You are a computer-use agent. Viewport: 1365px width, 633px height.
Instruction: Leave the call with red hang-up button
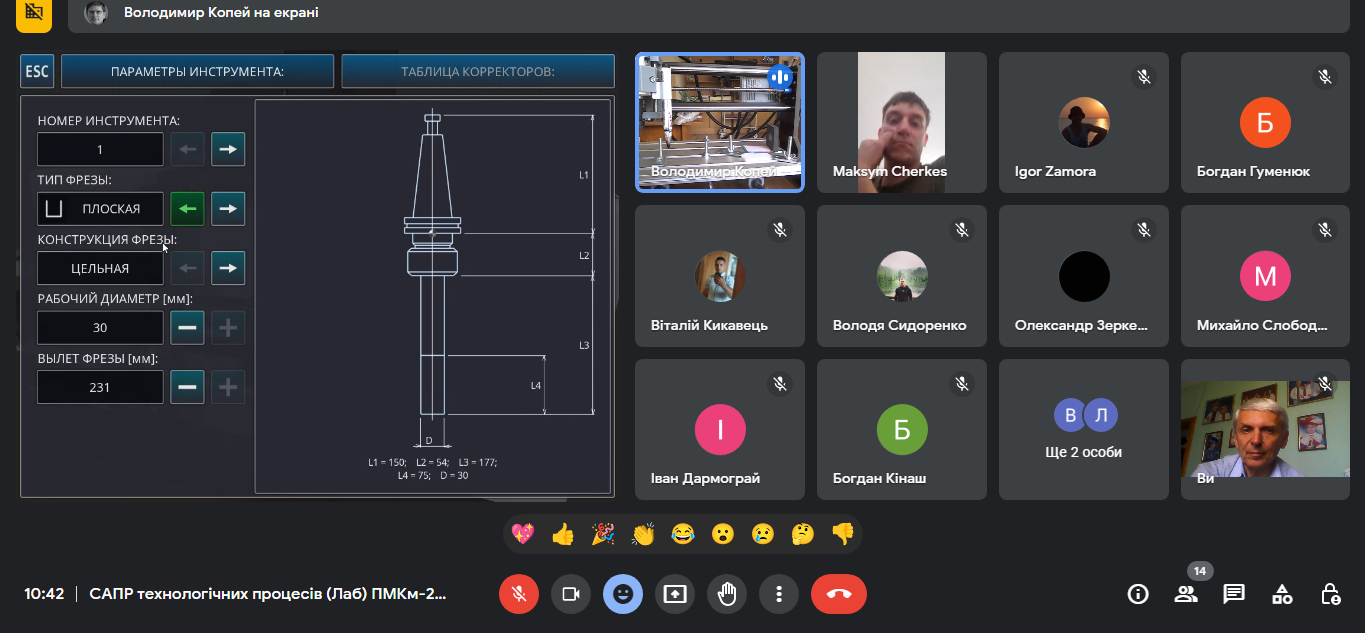click(839, 594)
